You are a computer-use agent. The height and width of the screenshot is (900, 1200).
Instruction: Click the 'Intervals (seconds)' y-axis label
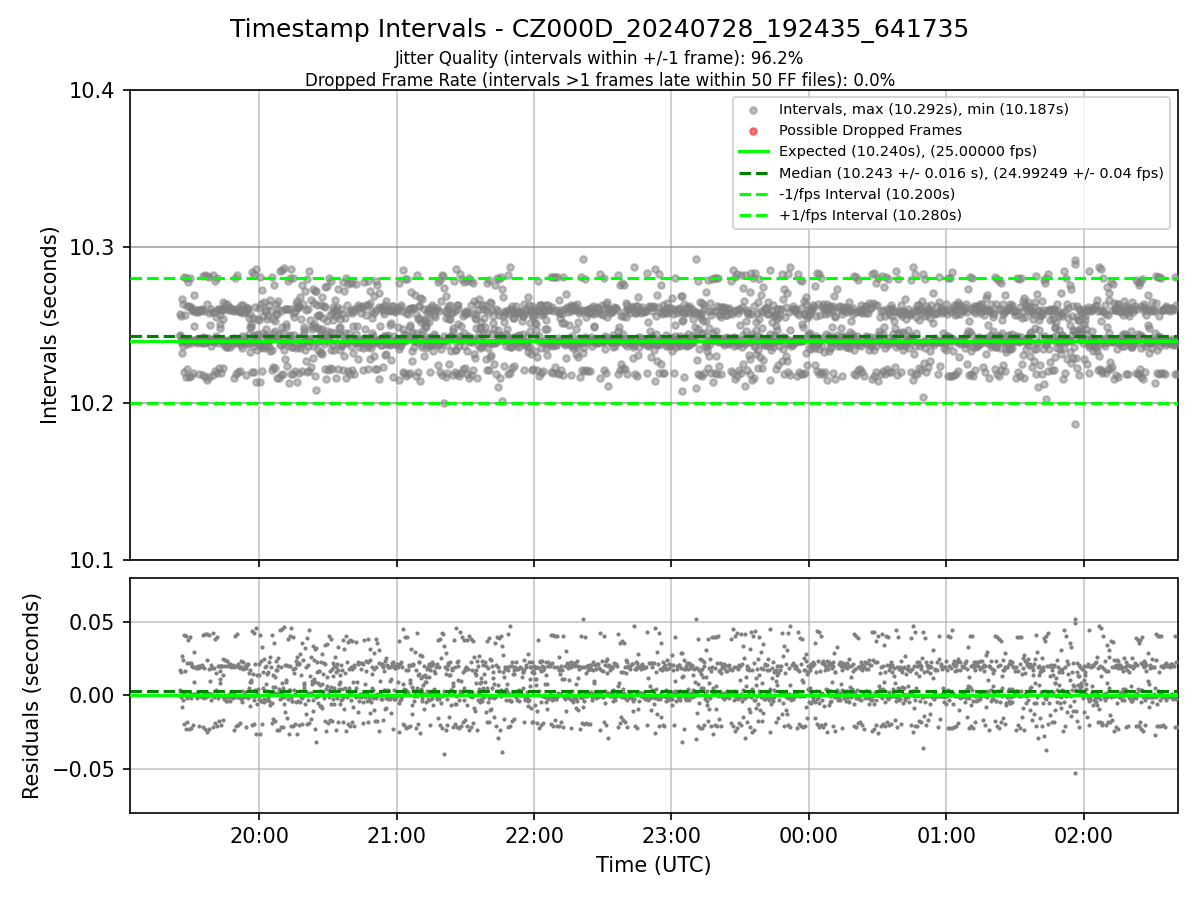coord(50,325)
